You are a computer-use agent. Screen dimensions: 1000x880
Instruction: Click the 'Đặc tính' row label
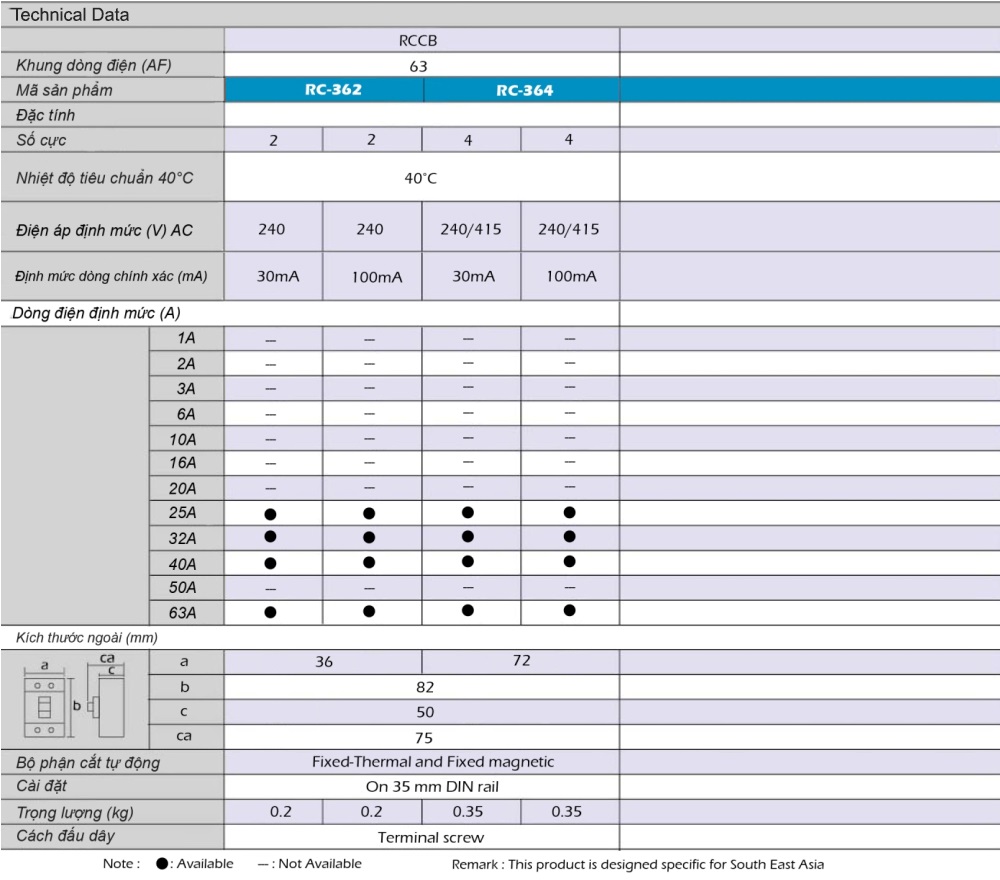[x=45, y=115]
